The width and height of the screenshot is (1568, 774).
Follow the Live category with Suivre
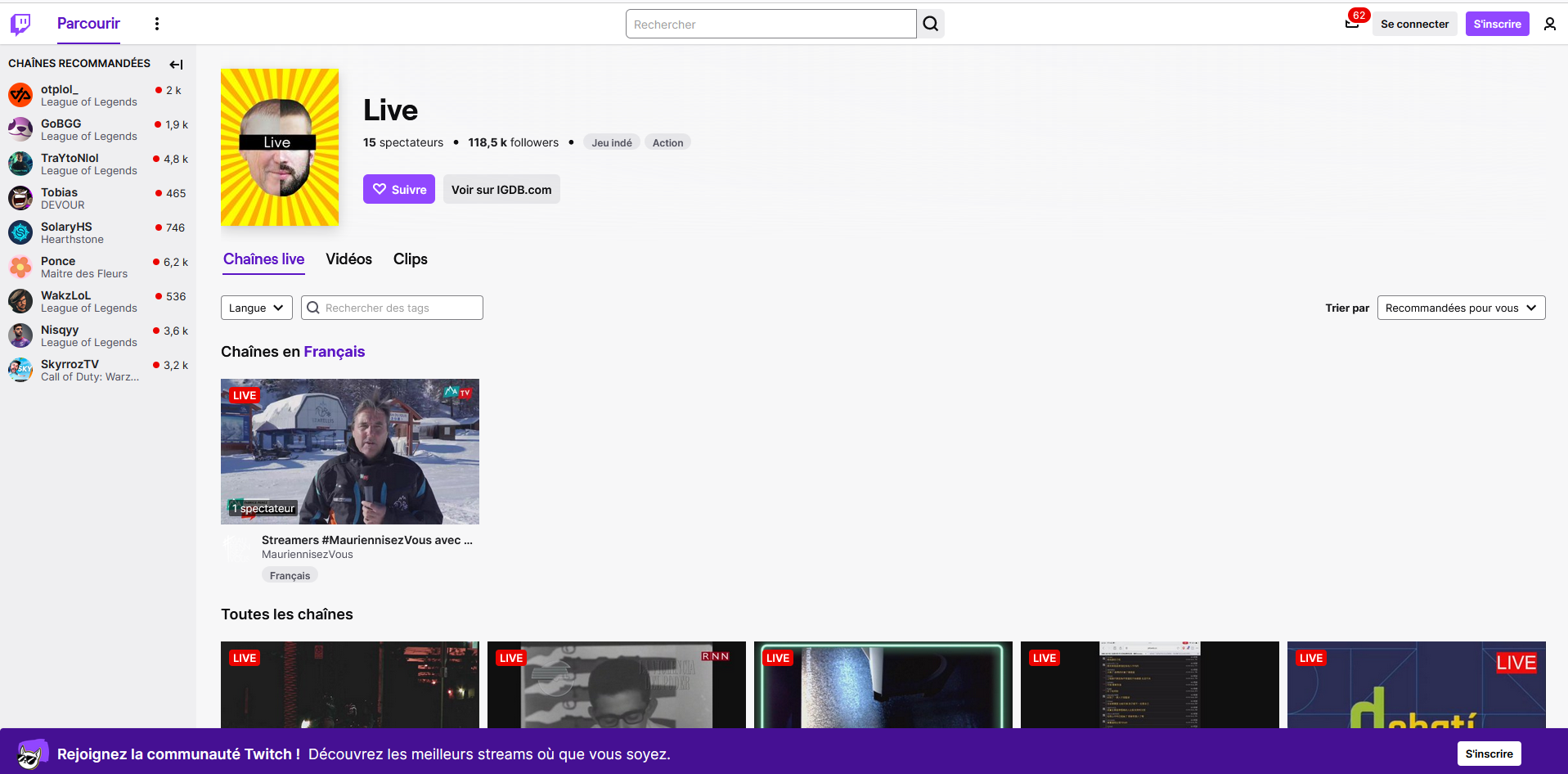[399, 189]
